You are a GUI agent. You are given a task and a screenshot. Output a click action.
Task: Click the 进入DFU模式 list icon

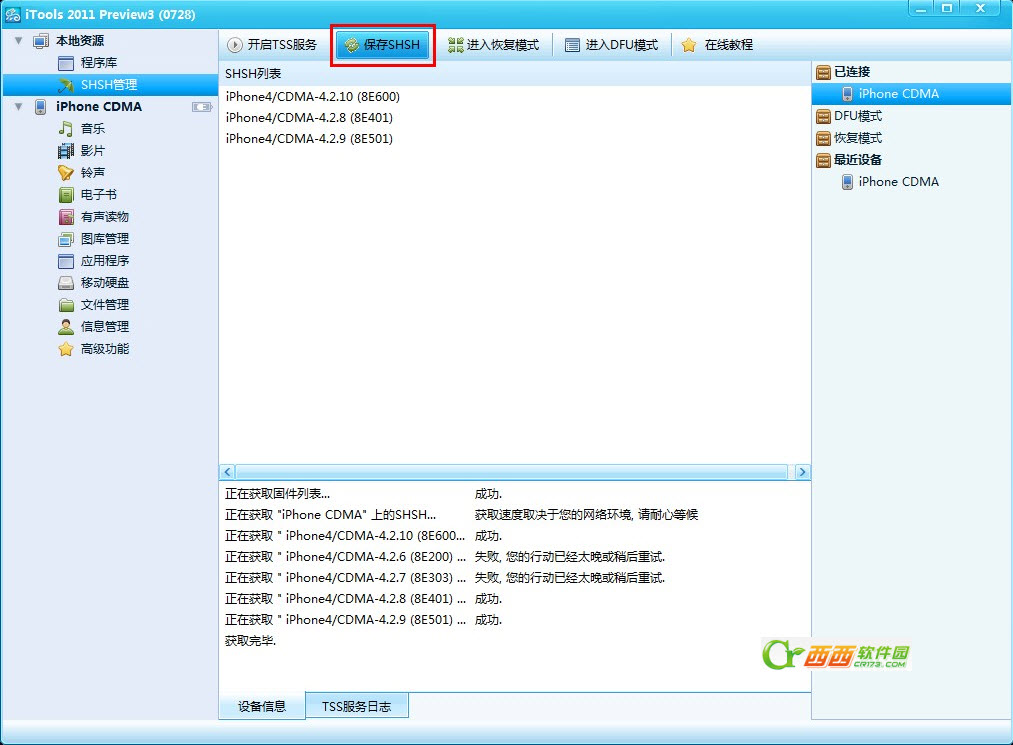(572, 45)
